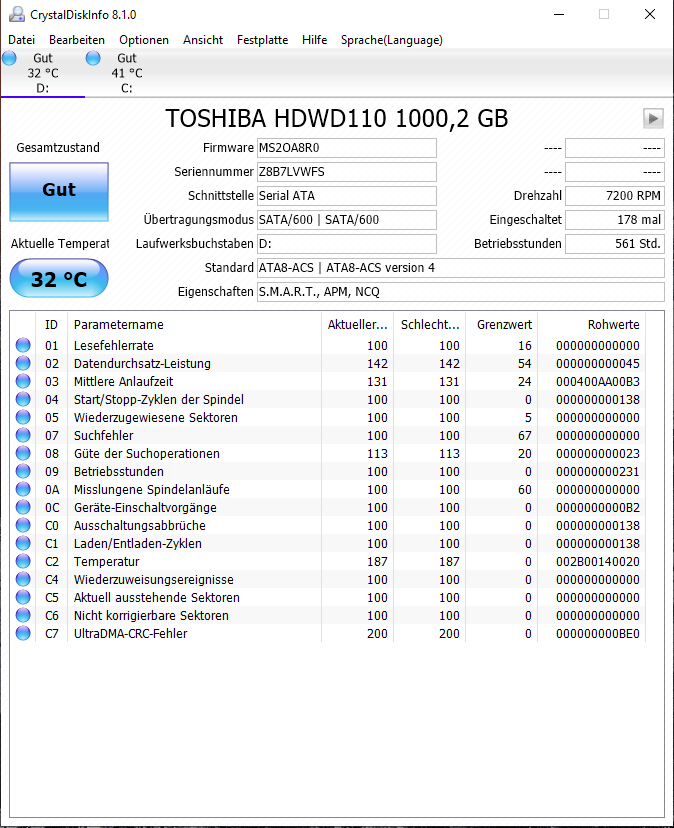This screenshot has width=674, height=828.
Task: Click status orb for Temperatur C2 row
Action: coord(23,561)
